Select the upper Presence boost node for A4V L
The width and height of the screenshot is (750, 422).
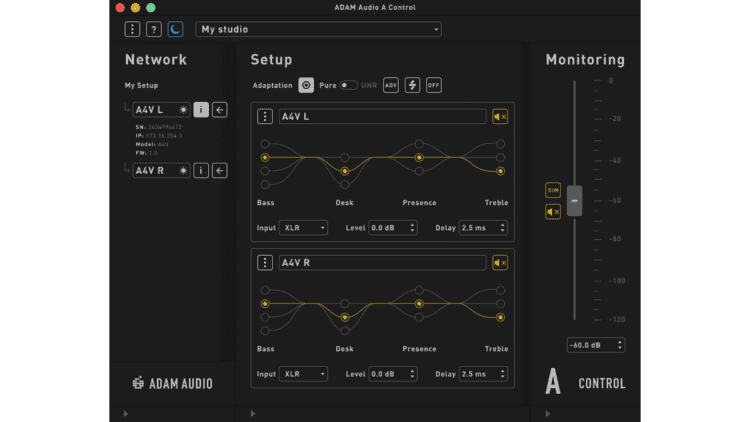419,144
